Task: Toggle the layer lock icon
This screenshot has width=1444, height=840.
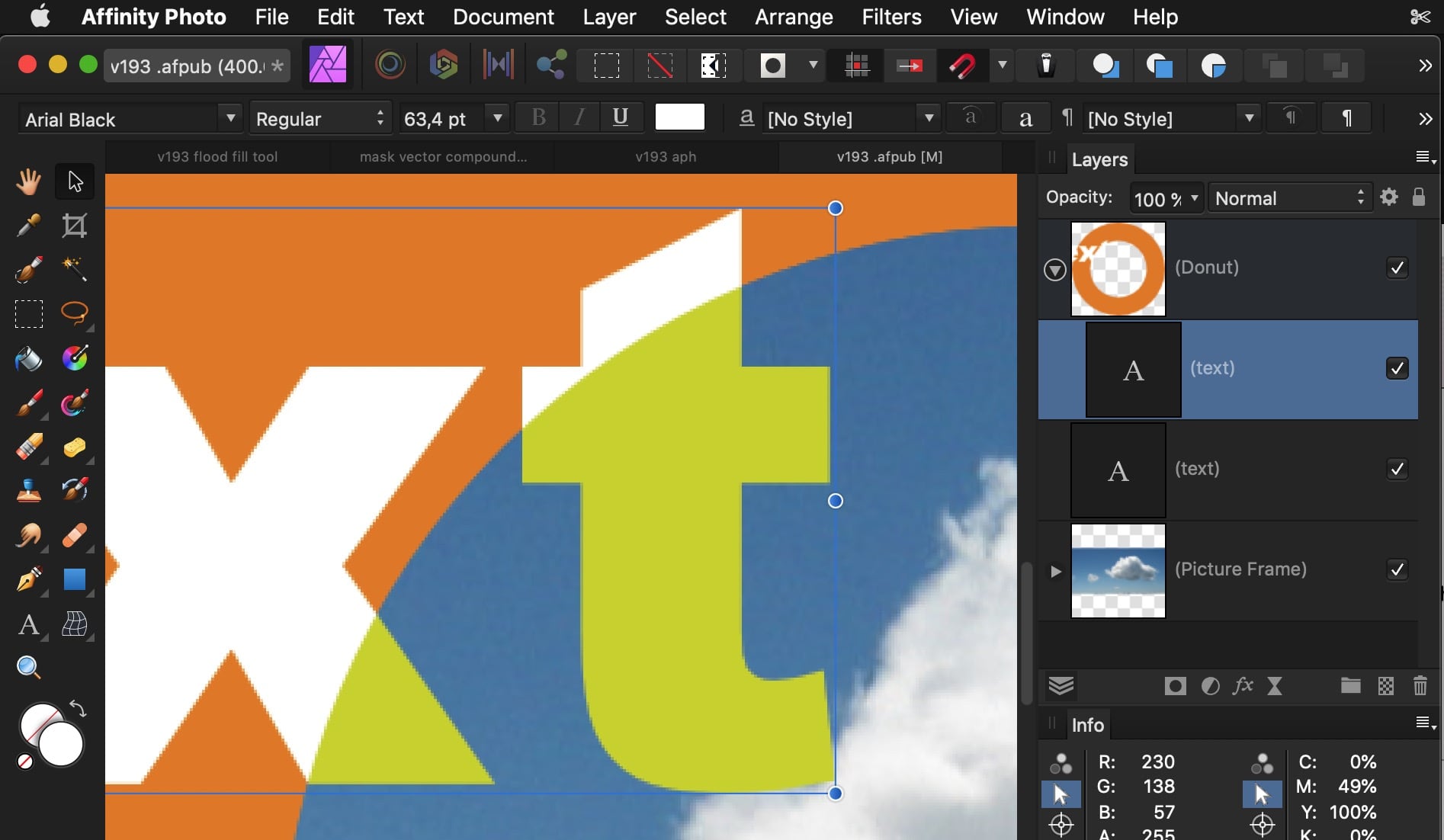Action: point(1418,197)
